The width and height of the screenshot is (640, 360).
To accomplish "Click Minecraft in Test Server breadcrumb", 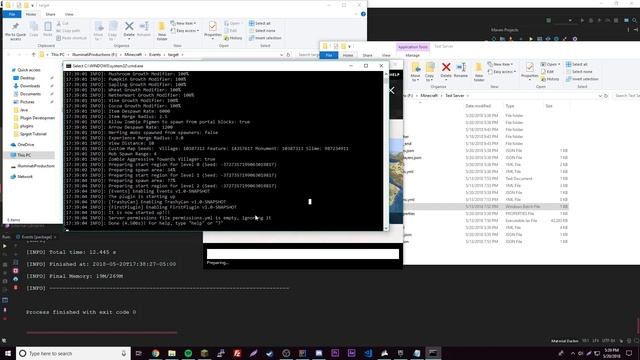I will point(429,96).
